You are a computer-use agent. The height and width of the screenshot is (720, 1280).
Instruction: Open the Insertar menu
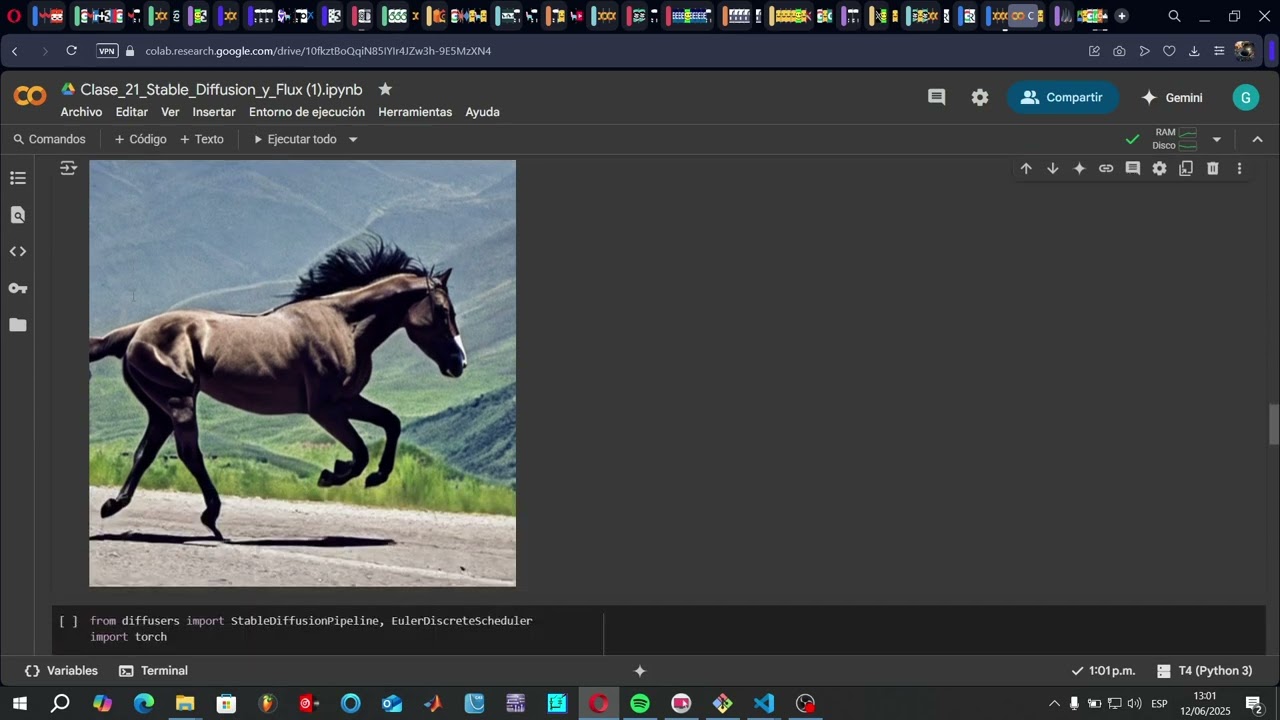coord(214,112)
